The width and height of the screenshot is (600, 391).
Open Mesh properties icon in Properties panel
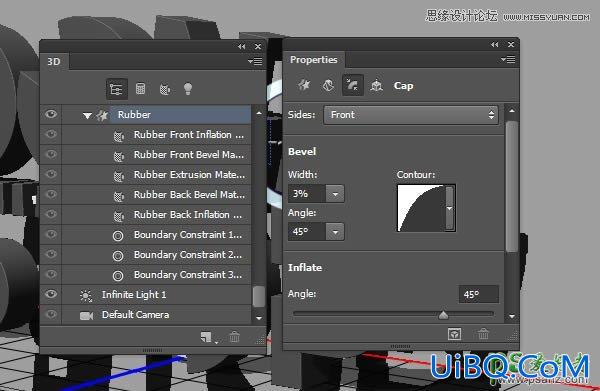pyautogui.click(x=305, y=85)
